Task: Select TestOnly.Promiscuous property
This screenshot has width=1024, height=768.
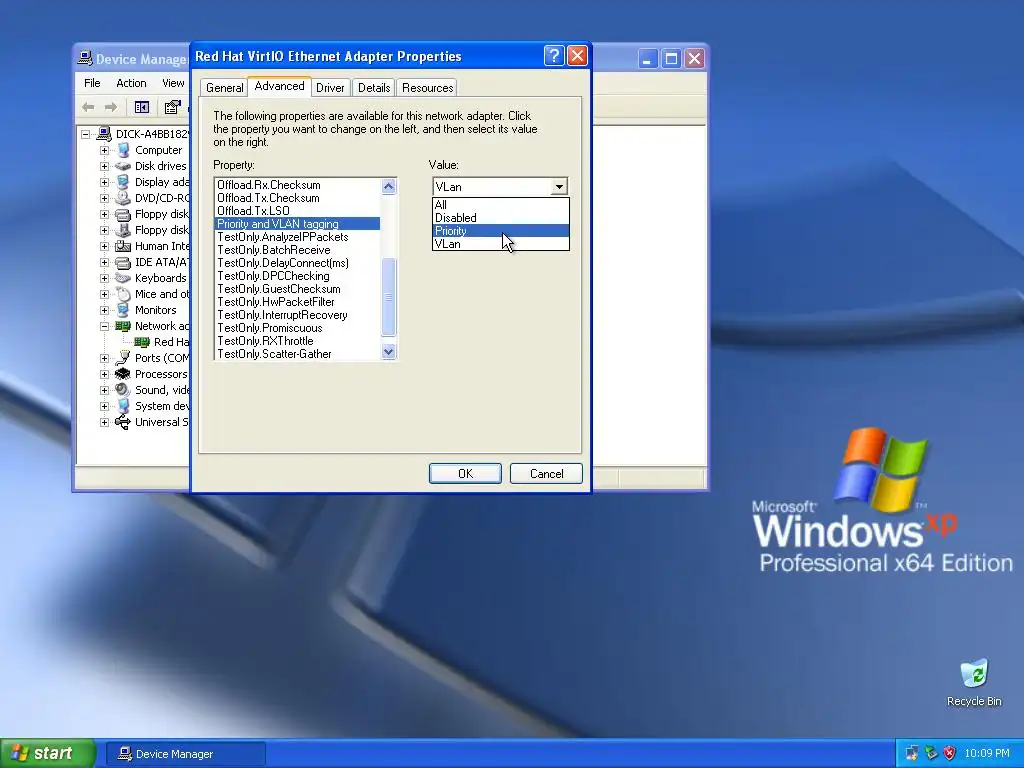Action: 297,328
